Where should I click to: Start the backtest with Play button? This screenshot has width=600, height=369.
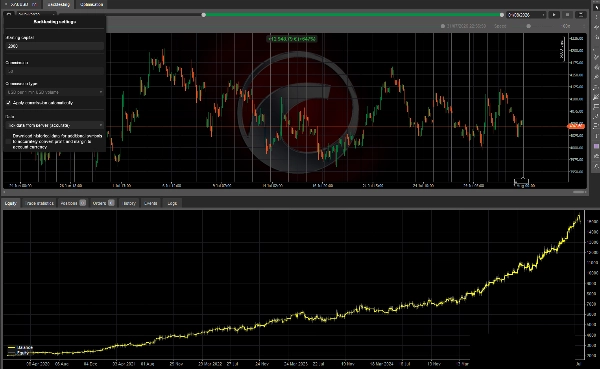pyautogui.click(x=554, y=15)
